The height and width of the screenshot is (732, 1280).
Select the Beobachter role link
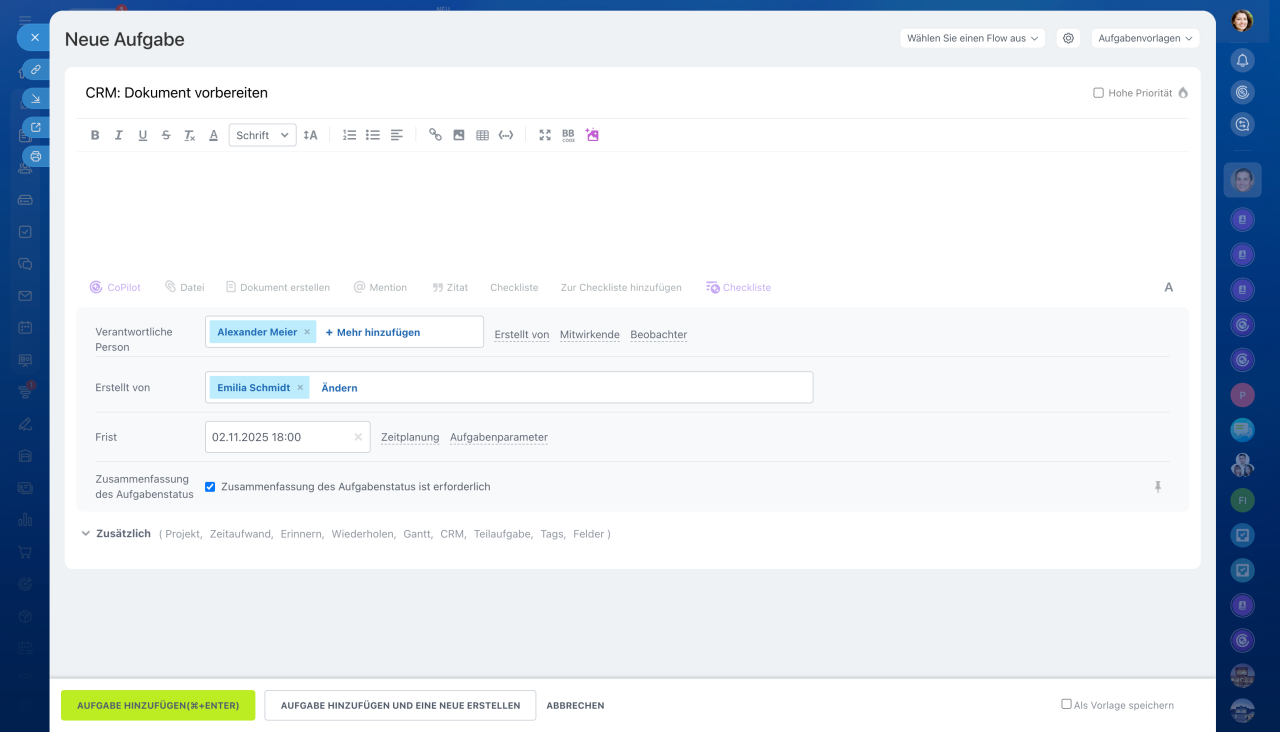point(658,334)
